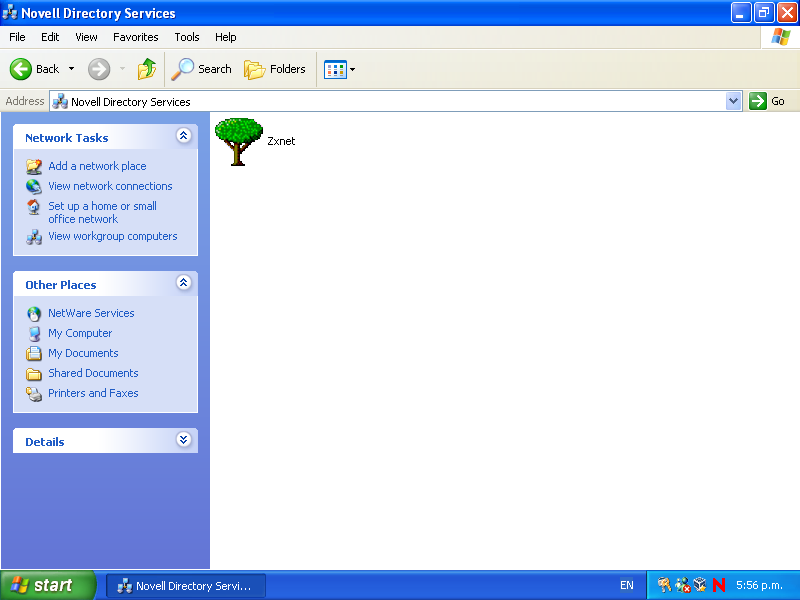Click the Other Places header title
Viewport: 800px width, 600px height.
click(x=61, y=285)
